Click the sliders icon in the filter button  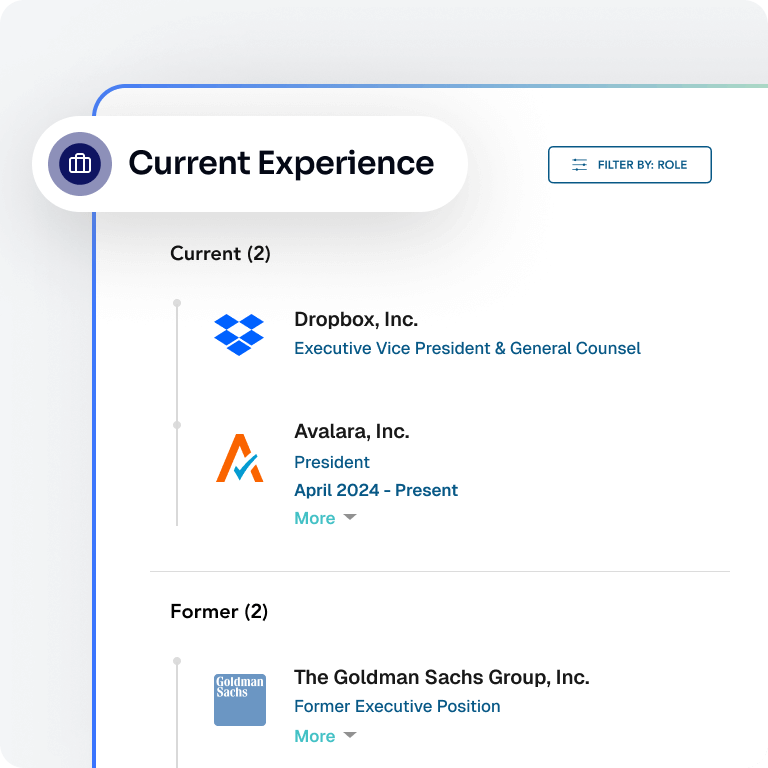pos(579,165)
